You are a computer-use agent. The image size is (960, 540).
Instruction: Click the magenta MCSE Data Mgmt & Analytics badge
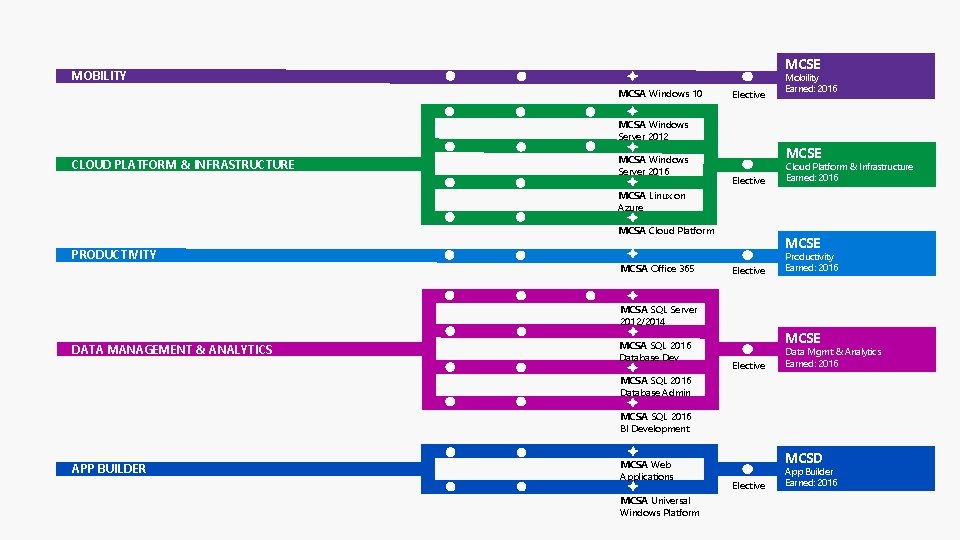click(857, 349)
